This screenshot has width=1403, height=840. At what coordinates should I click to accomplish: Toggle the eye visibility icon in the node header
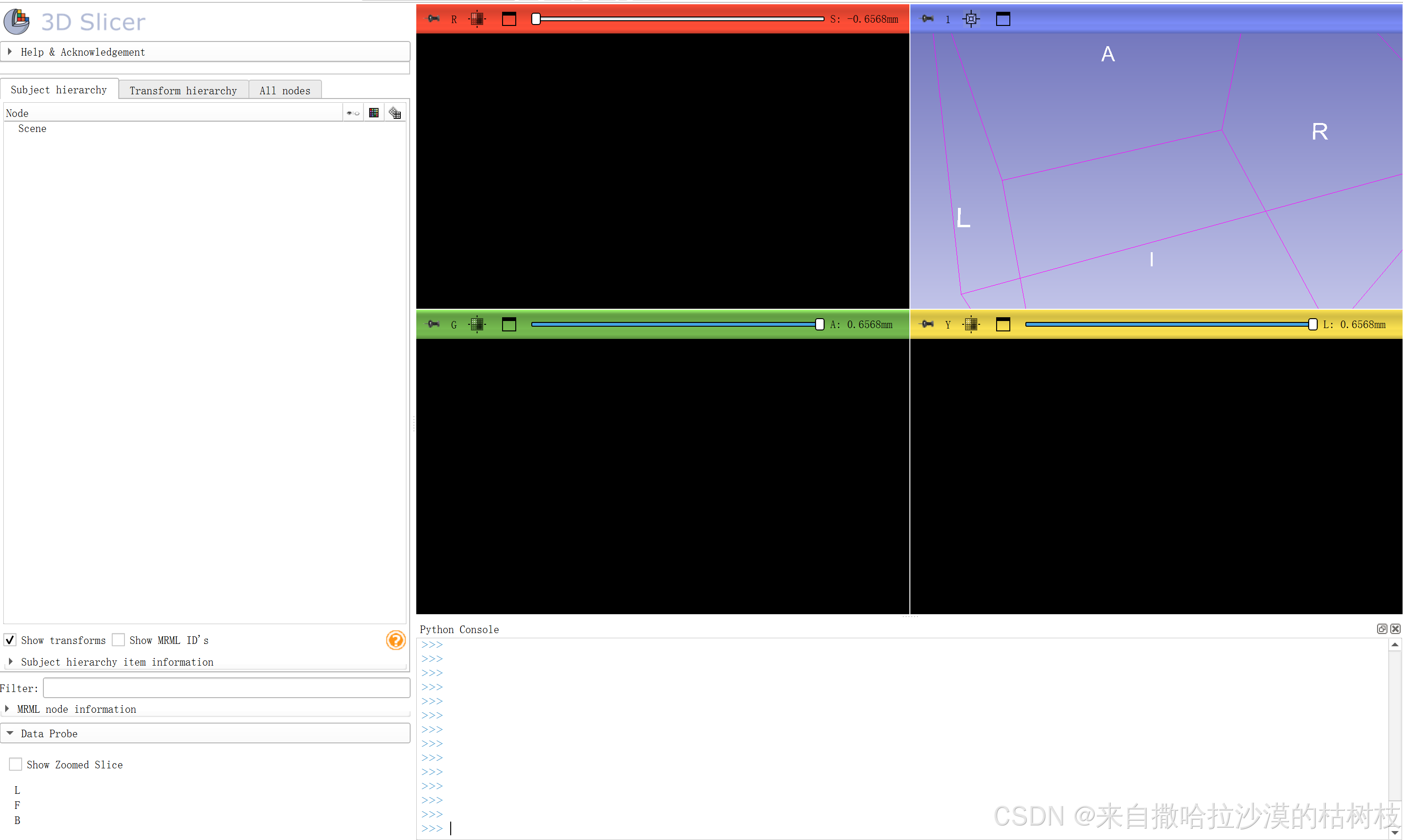click(352, 112)
